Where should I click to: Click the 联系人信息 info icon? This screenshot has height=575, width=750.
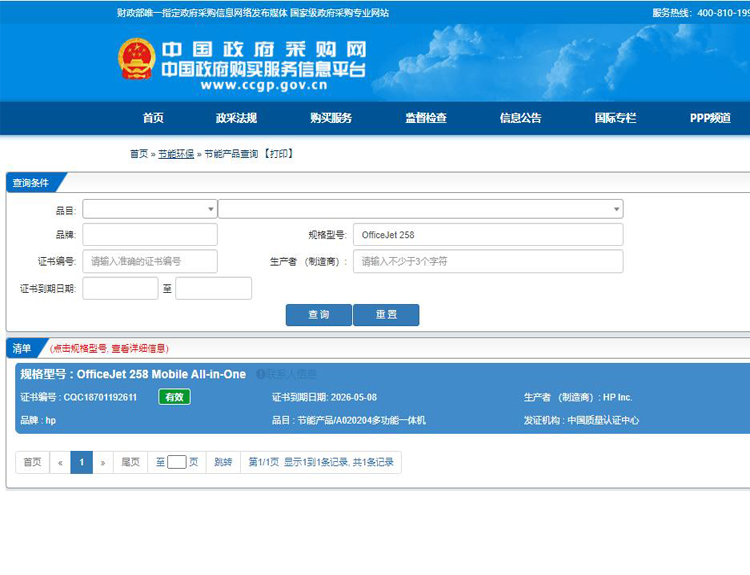(x=260, y=374)
